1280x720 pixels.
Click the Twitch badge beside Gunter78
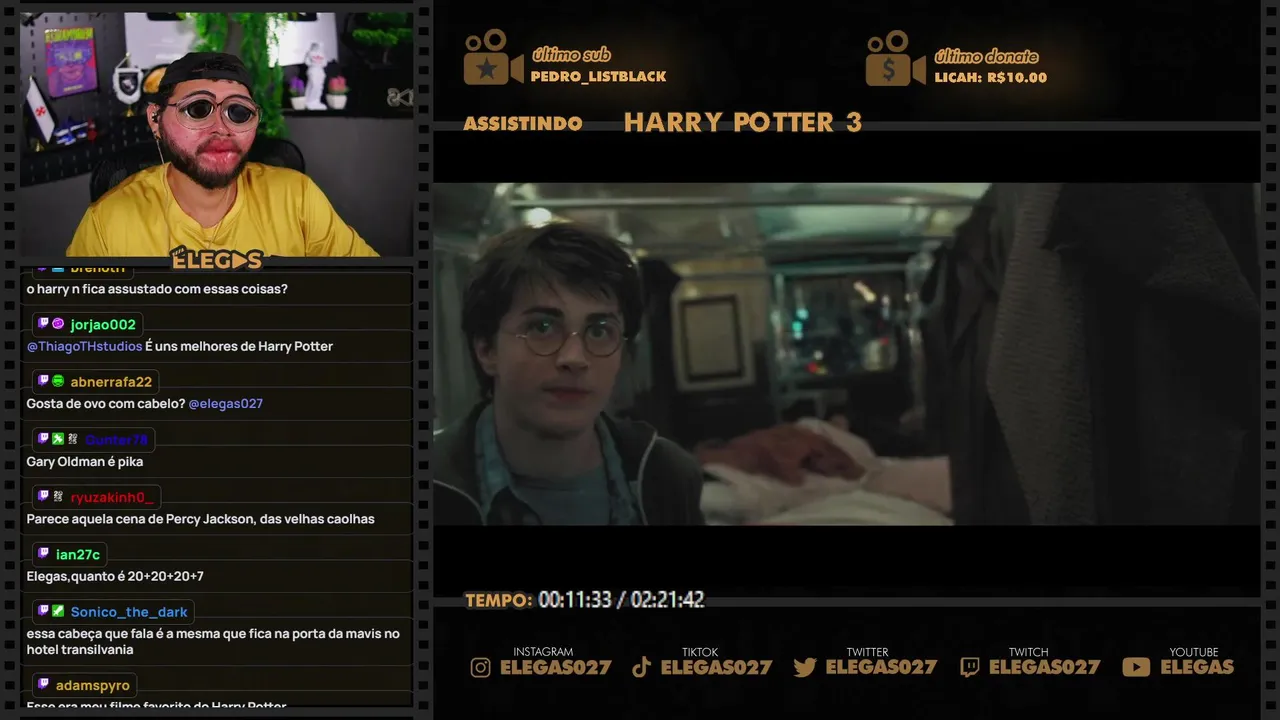point(43,439)
